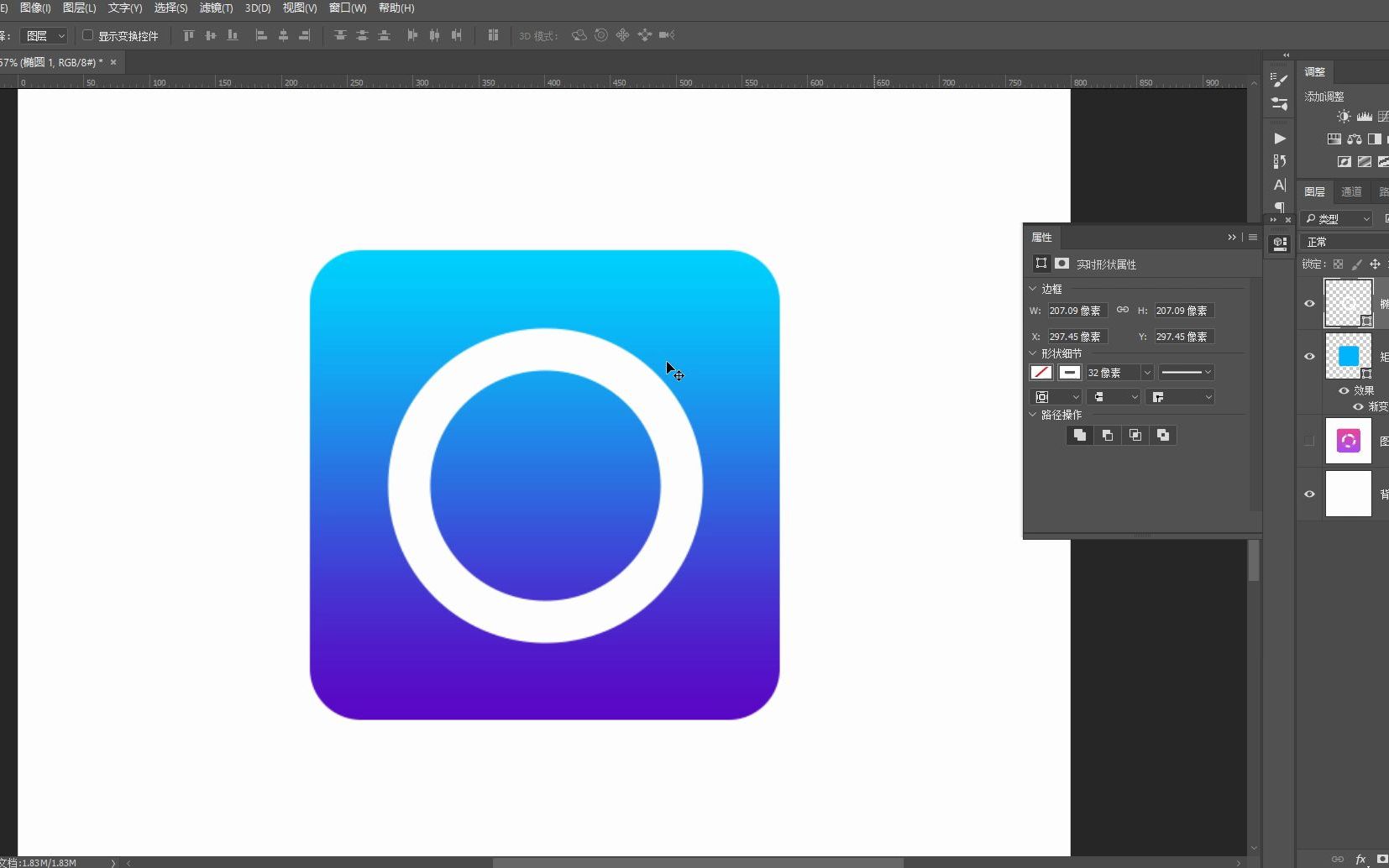Click the distribute vertical centers icon
The image size is (1389, 868).
pos(362,35)
